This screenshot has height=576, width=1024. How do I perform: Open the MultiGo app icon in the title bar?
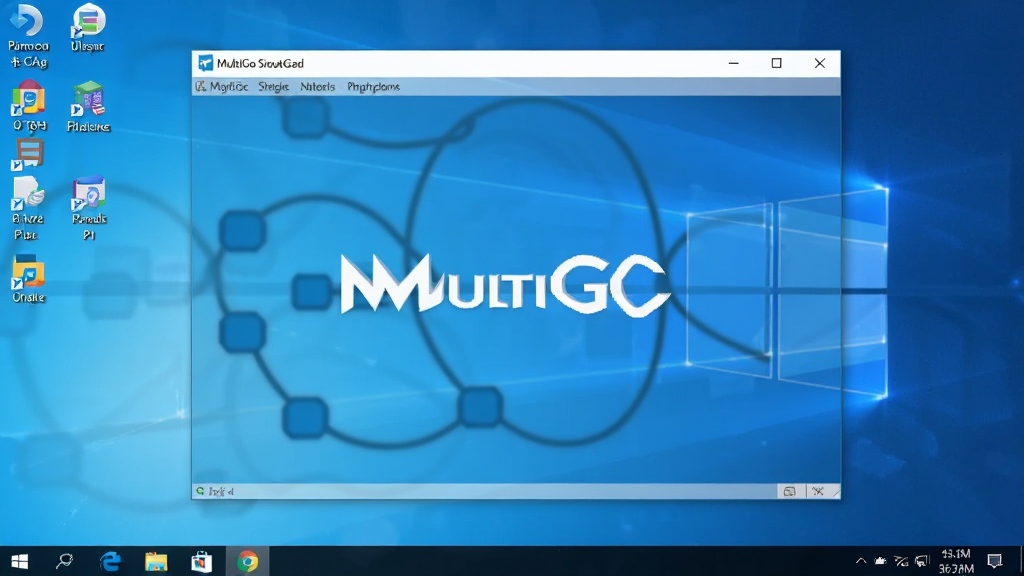tap(206, 63)
